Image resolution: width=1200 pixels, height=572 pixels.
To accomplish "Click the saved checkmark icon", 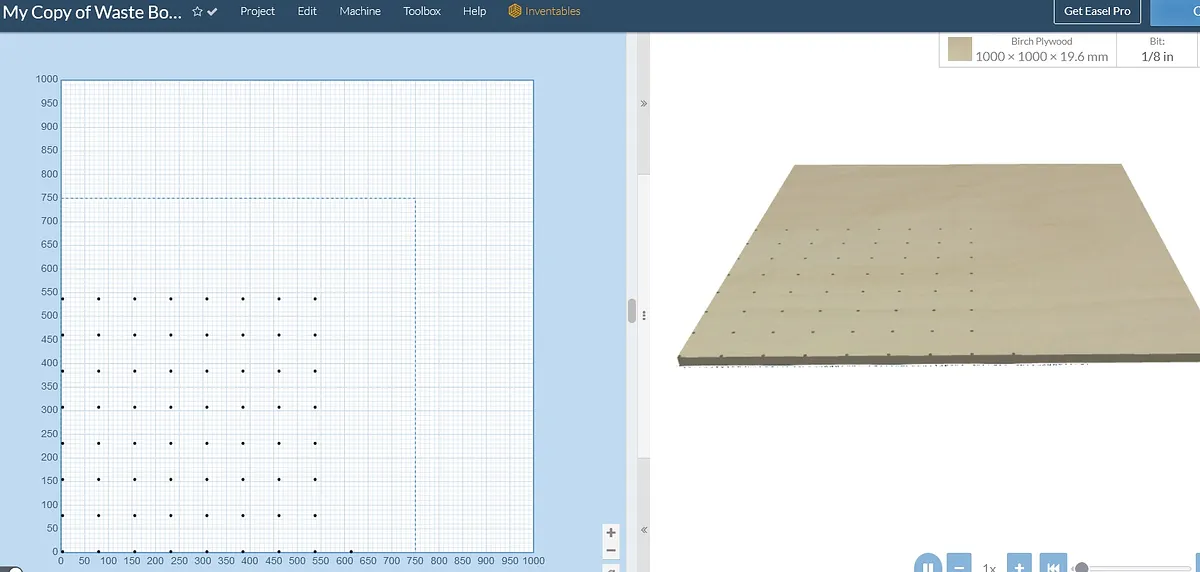I will pos(213,11).
